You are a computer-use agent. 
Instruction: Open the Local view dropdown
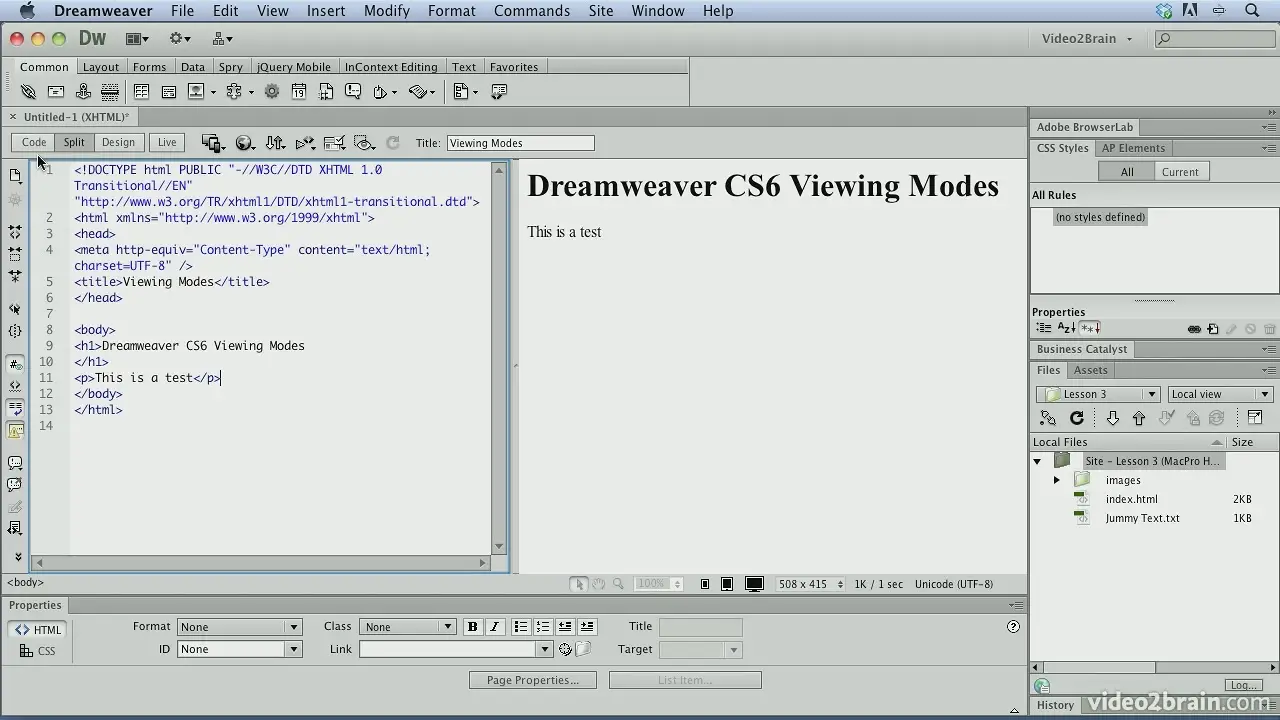point(1220,394)
